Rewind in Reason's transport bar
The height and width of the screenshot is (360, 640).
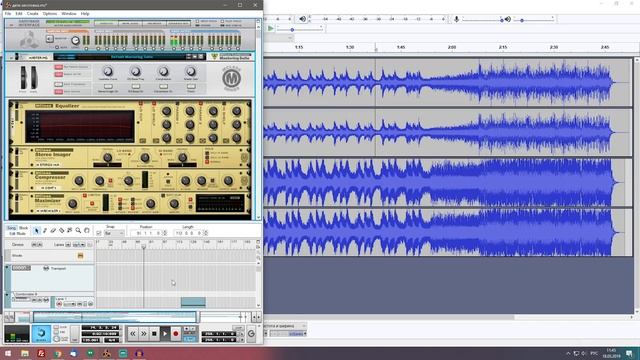[133, 334]
